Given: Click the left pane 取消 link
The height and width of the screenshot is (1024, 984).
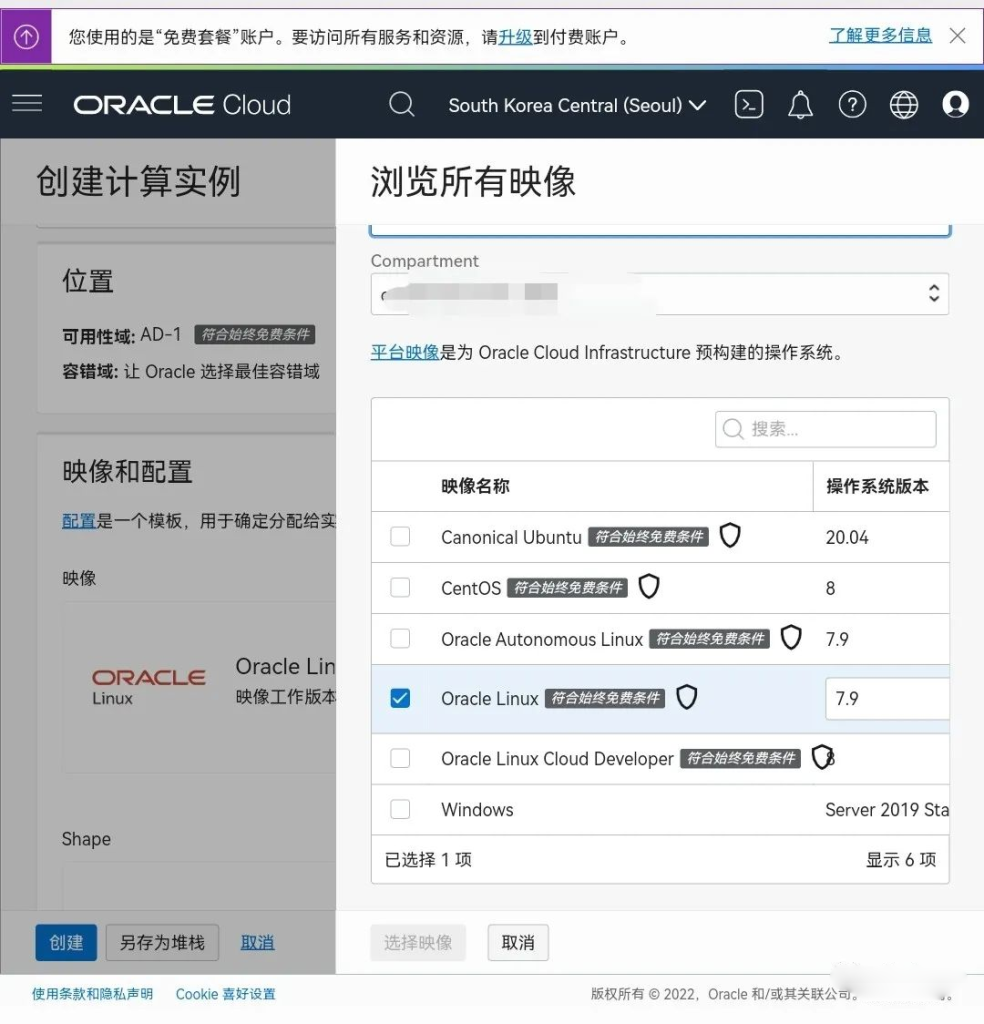Looking at the screenshot, I should pos(257,942).
